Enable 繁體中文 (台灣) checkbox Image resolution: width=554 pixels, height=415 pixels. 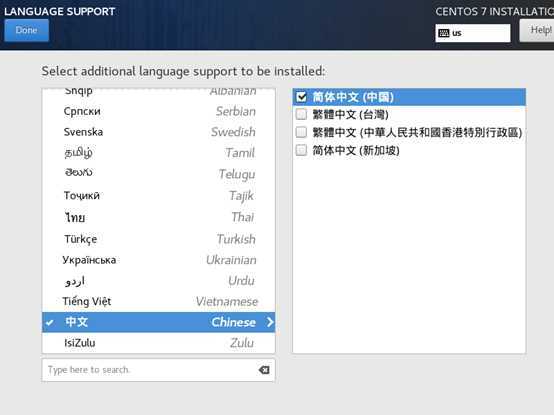coord(301,114)
